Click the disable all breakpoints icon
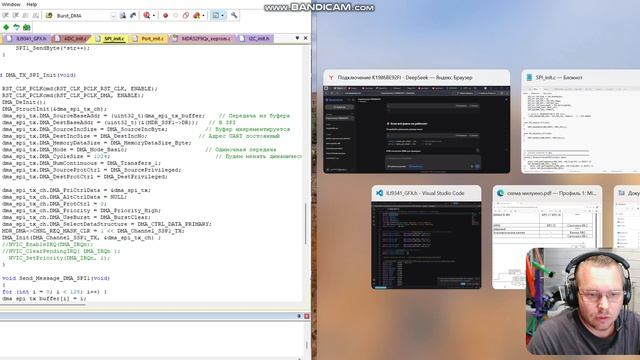Viewport: 640px width, 360px height. [186, 16]
